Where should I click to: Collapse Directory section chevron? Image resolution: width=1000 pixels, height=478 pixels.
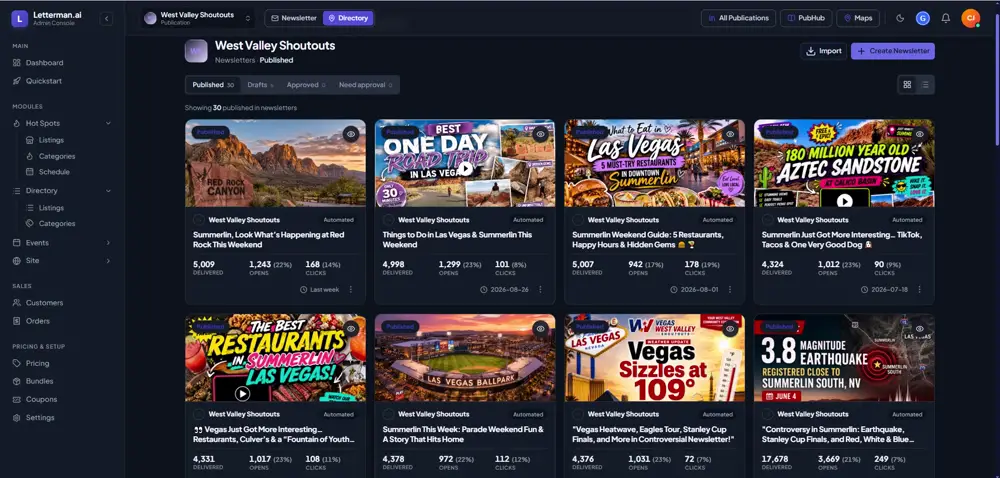108,191
